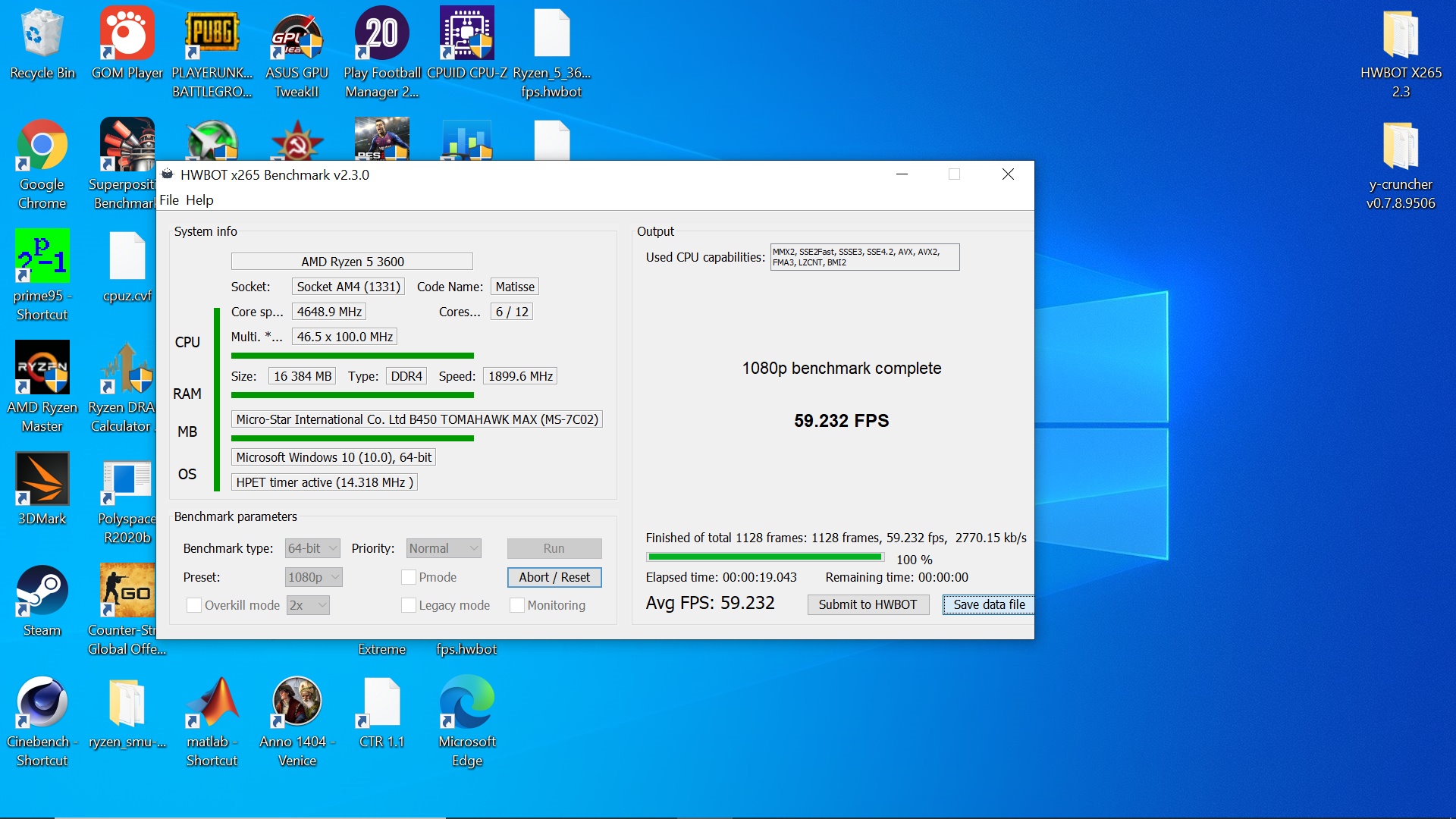Open Play Football Manager 20 shortcut
Viewport: 1456px width, 819px height.
(382, 53)
